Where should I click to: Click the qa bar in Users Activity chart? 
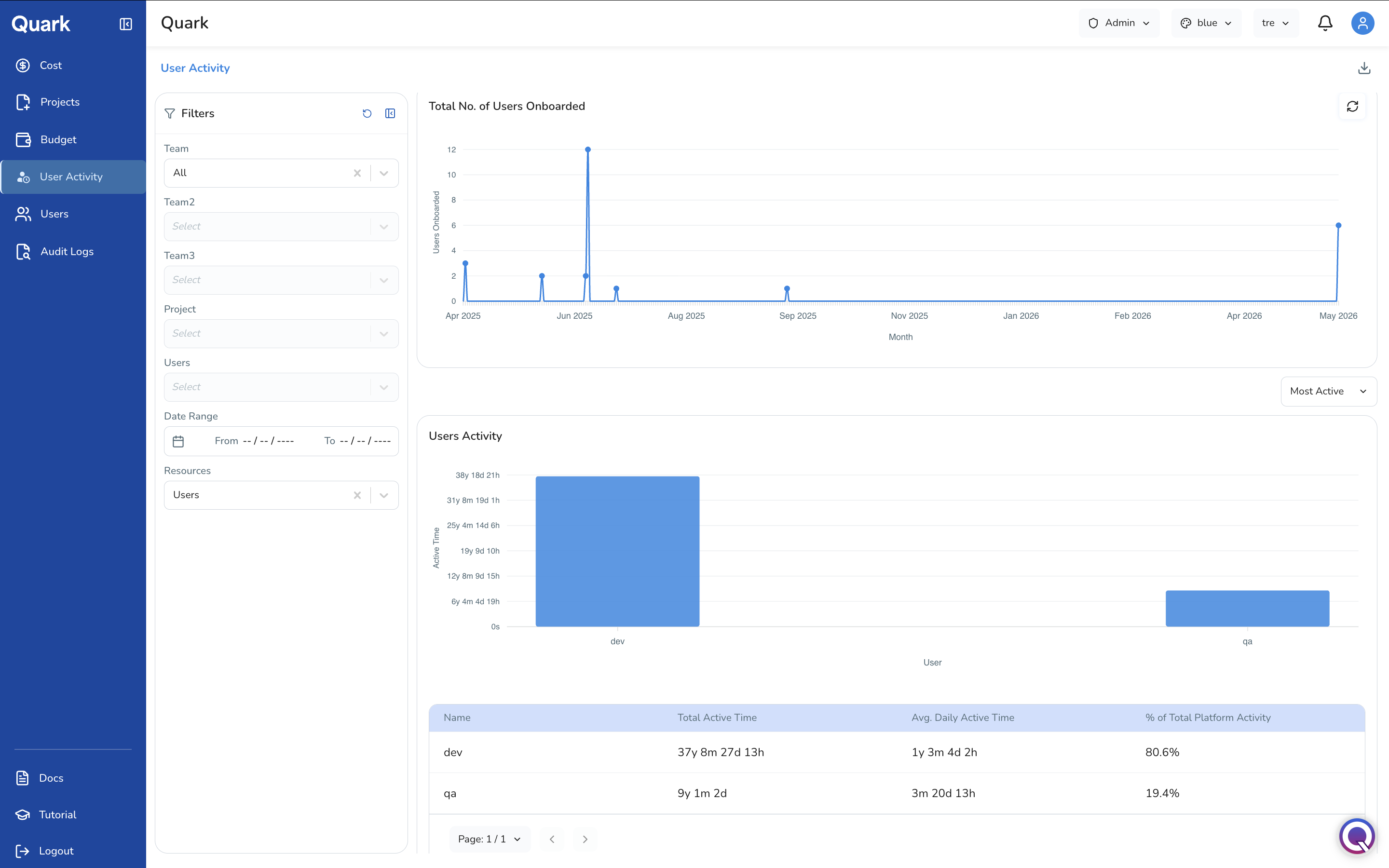coord(1247,608)
